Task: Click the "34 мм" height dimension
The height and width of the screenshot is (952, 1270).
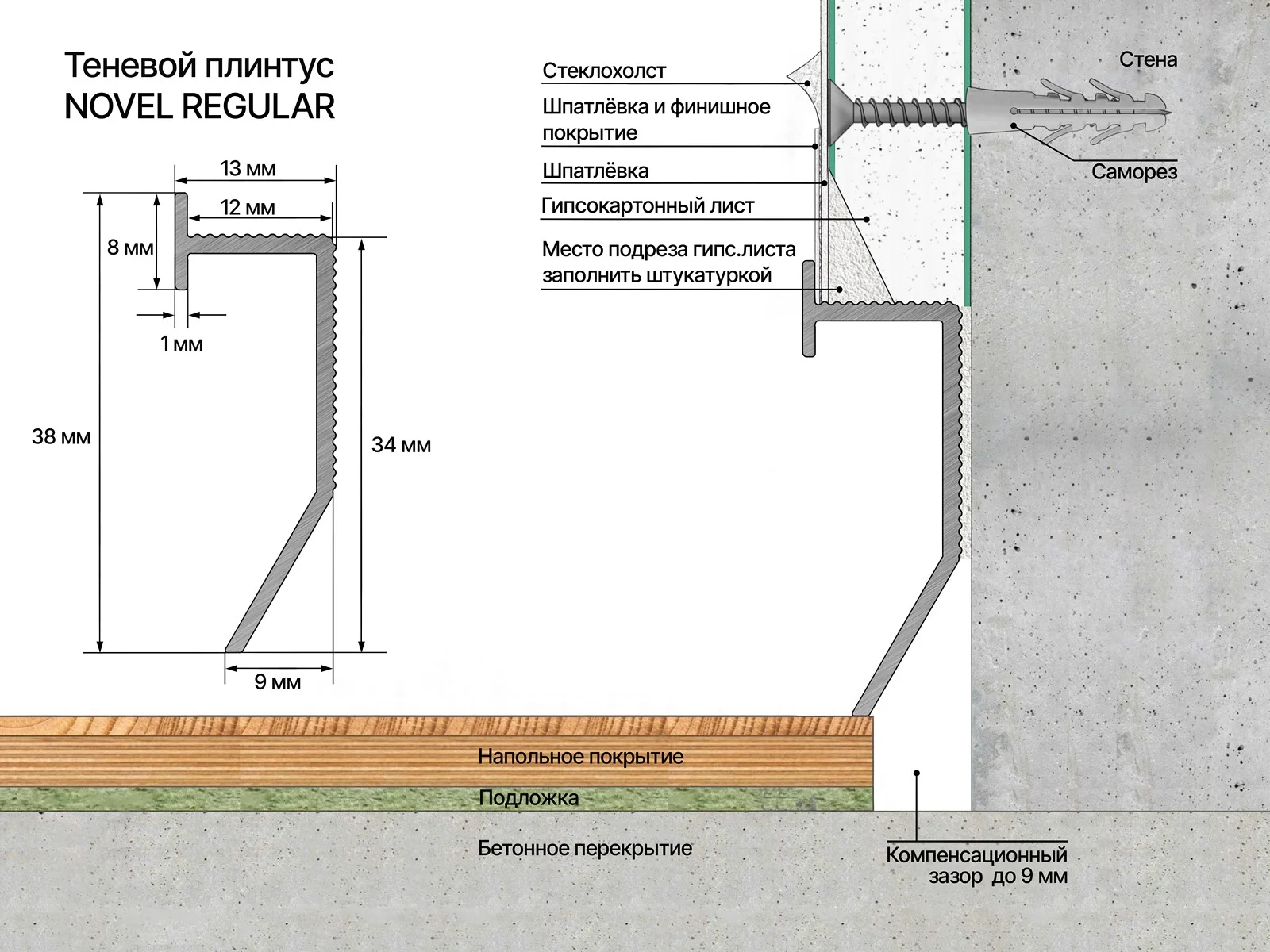Action: tap(401, 445)
